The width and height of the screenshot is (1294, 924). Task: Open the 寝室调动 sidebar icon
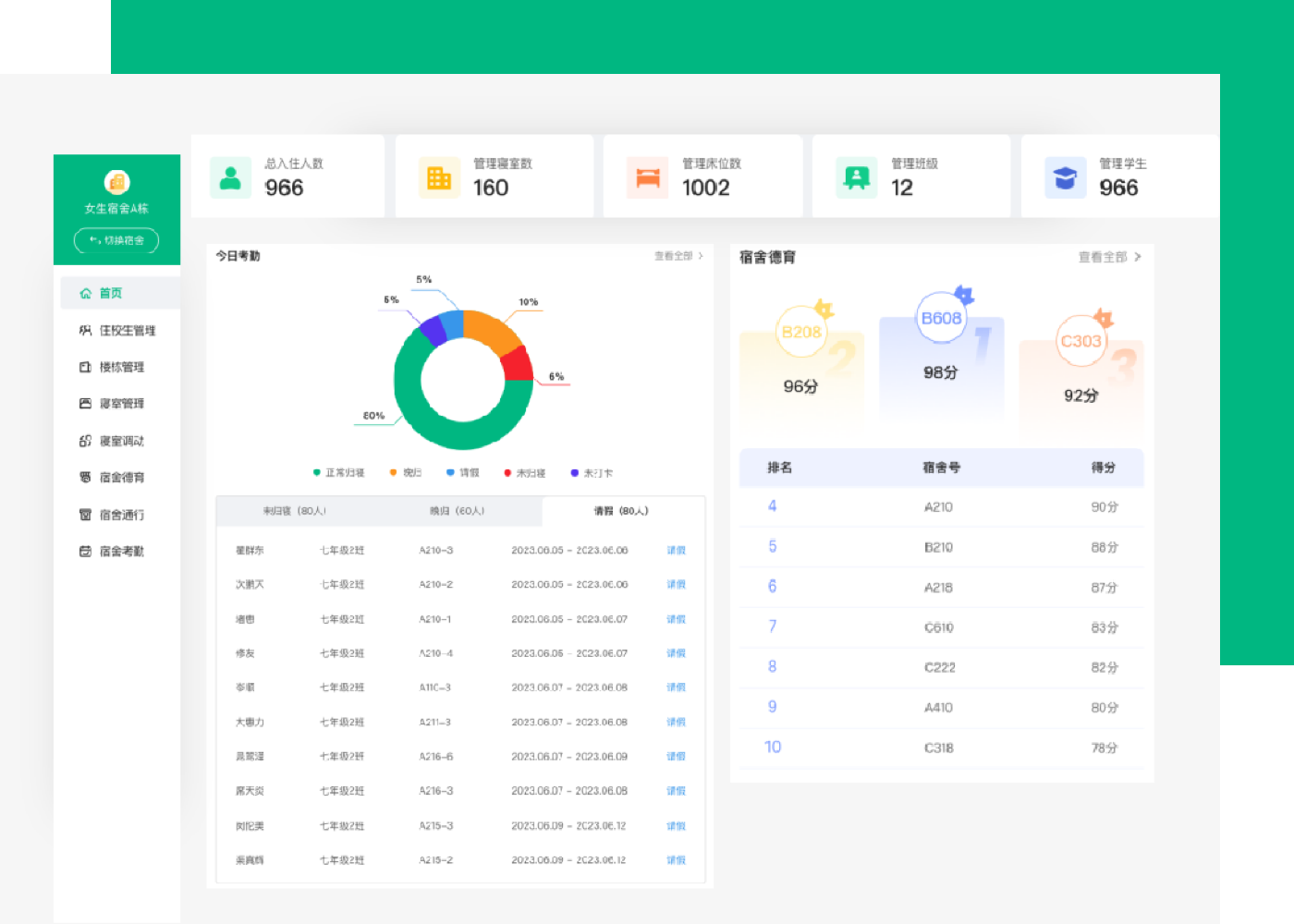(x=85, y=441)
